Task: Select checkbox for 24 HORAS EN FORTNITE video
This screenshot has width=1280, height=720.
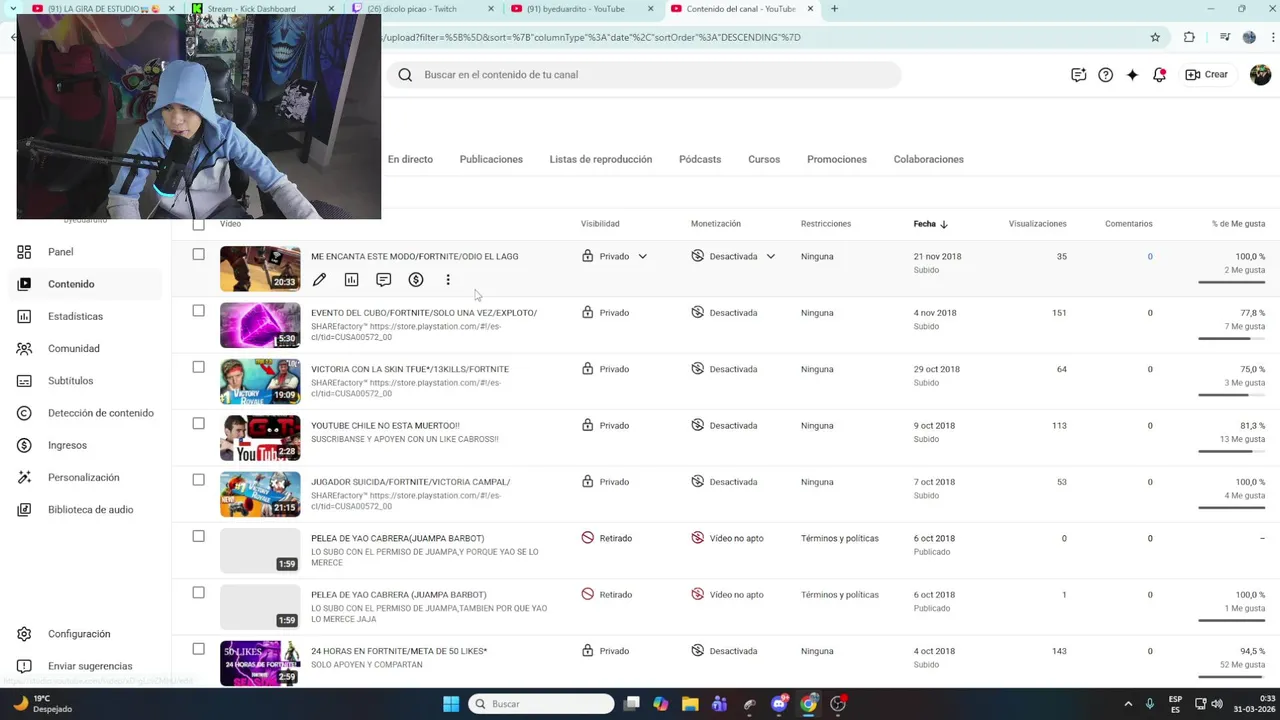Action: pyautogui.click(x=198, y=649)
